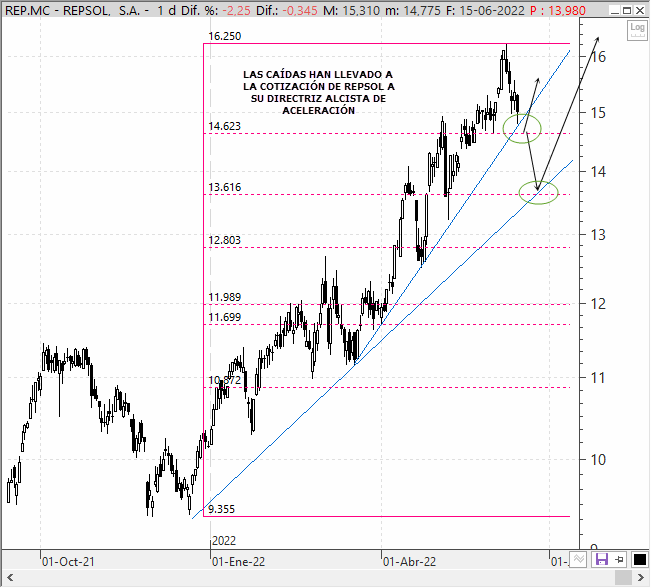Click the m: 14,775 low value in header
The height and width of the screenshot is (588, 651).
point(413,10)
